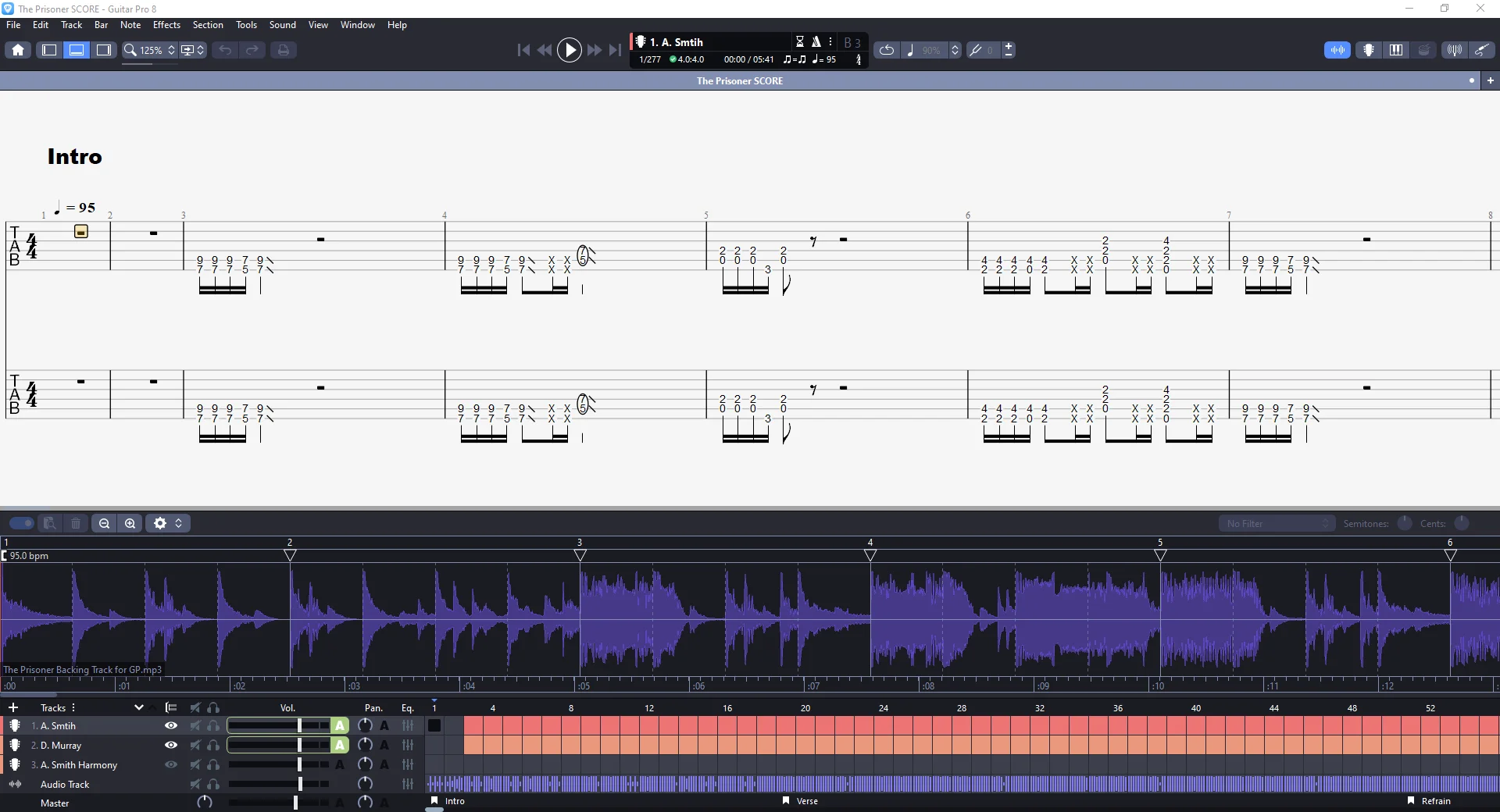Toggle the left edition palette panel
1500x812 pixels.
(49, 50)
